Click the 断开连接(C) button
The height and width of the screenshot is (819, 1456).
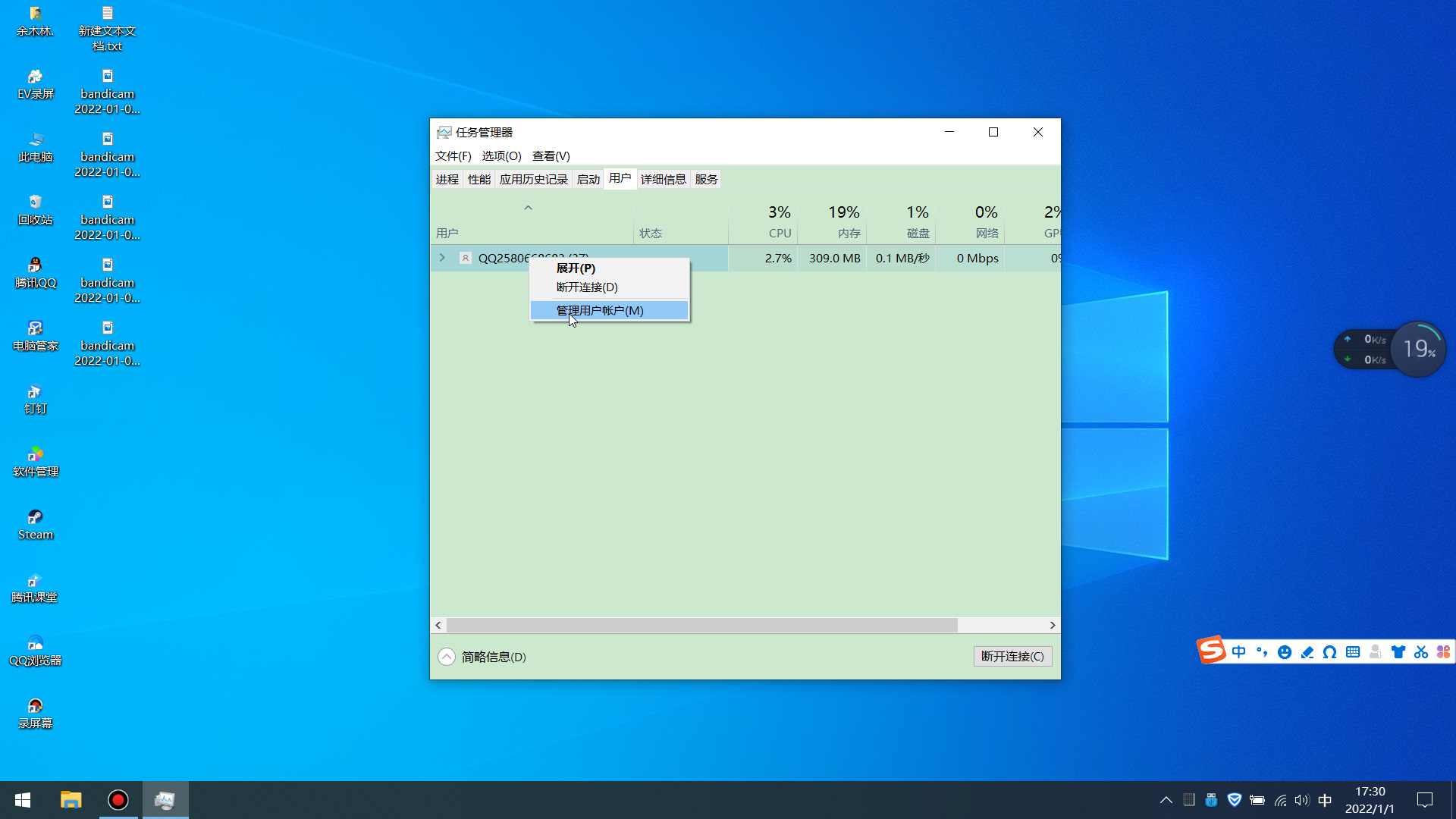coord(1012,656)
